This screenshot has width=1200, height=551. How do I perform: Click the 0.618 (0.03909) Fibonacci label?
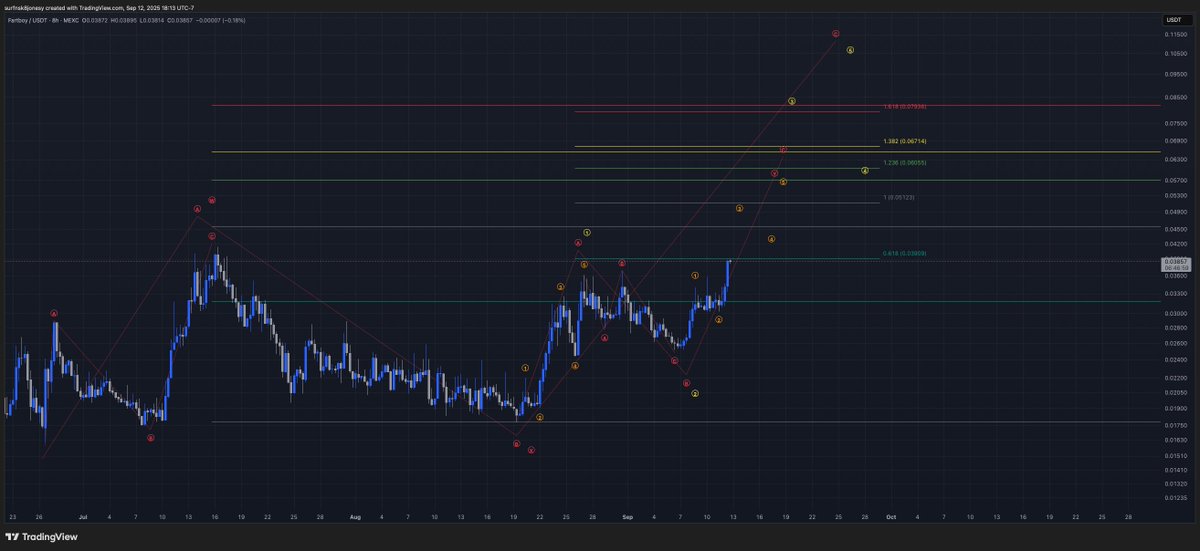[905, 253]
